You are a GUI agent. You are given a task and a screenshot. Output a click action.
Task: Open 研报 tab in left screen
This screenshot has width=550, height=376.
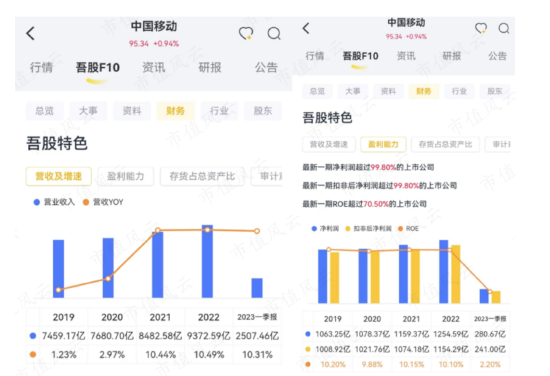[x=210, y=67]
